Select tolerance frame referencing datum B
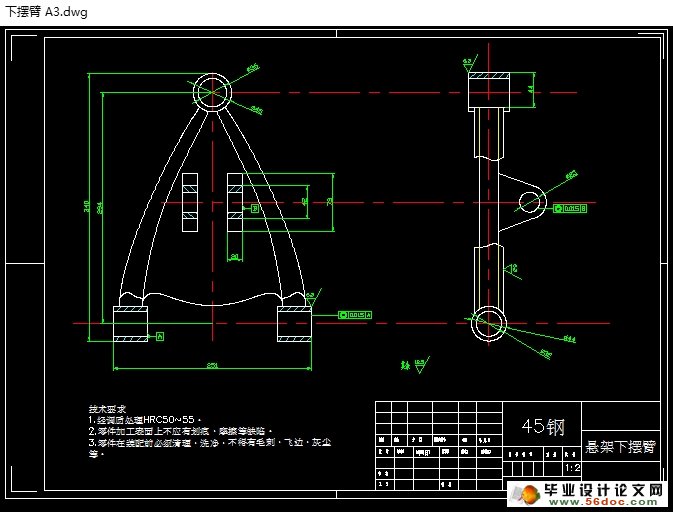The image size is (673, 512). coord(570,209)
